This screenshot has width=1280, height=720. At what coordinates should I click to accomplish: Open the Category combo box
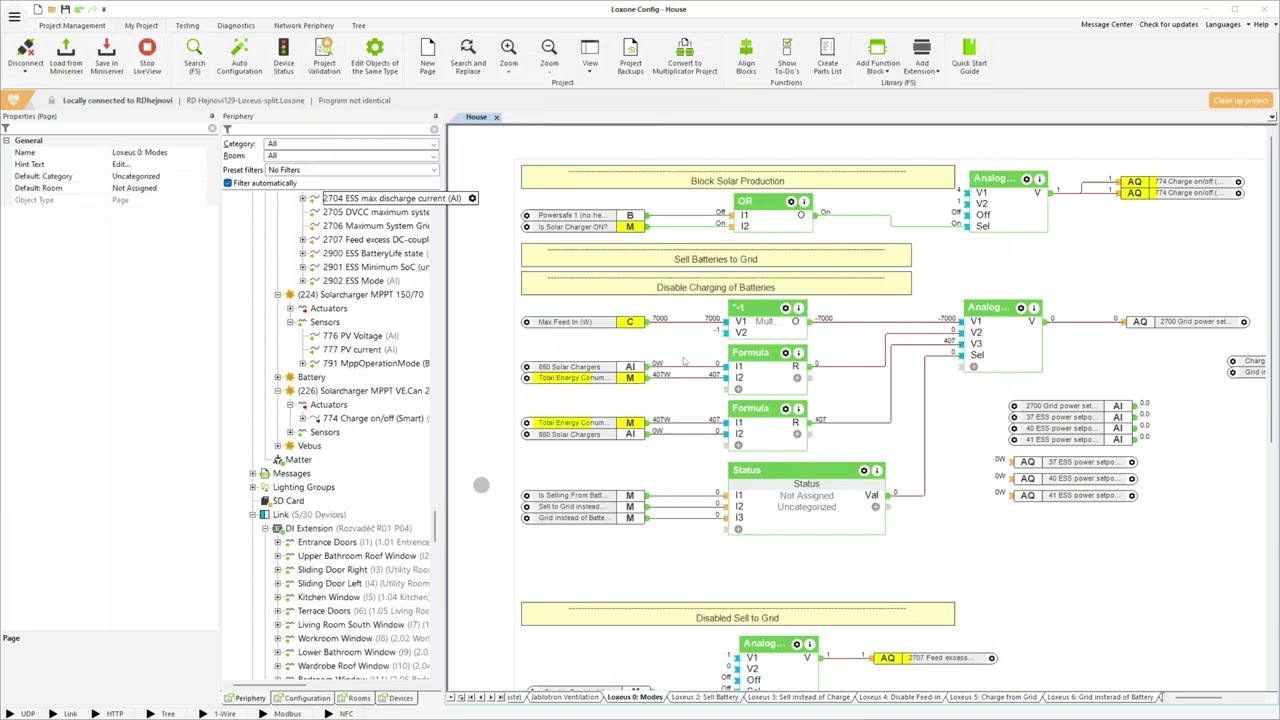pyautogui.click(x=351, y=144)
